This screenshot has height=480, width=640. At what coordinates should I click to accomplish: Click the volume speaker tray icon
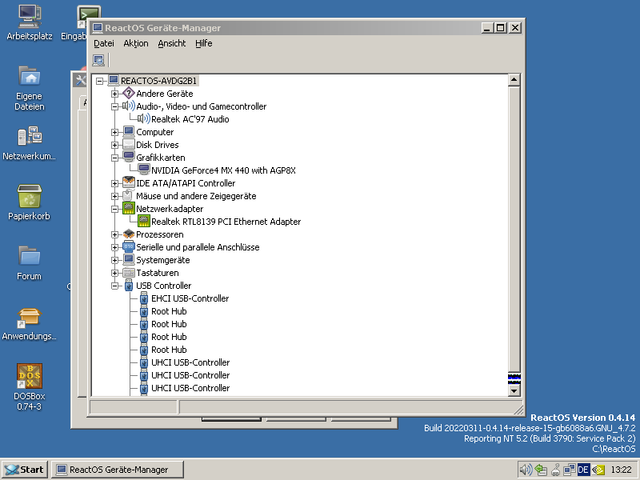pyautogui.click(x=525, y=469)
